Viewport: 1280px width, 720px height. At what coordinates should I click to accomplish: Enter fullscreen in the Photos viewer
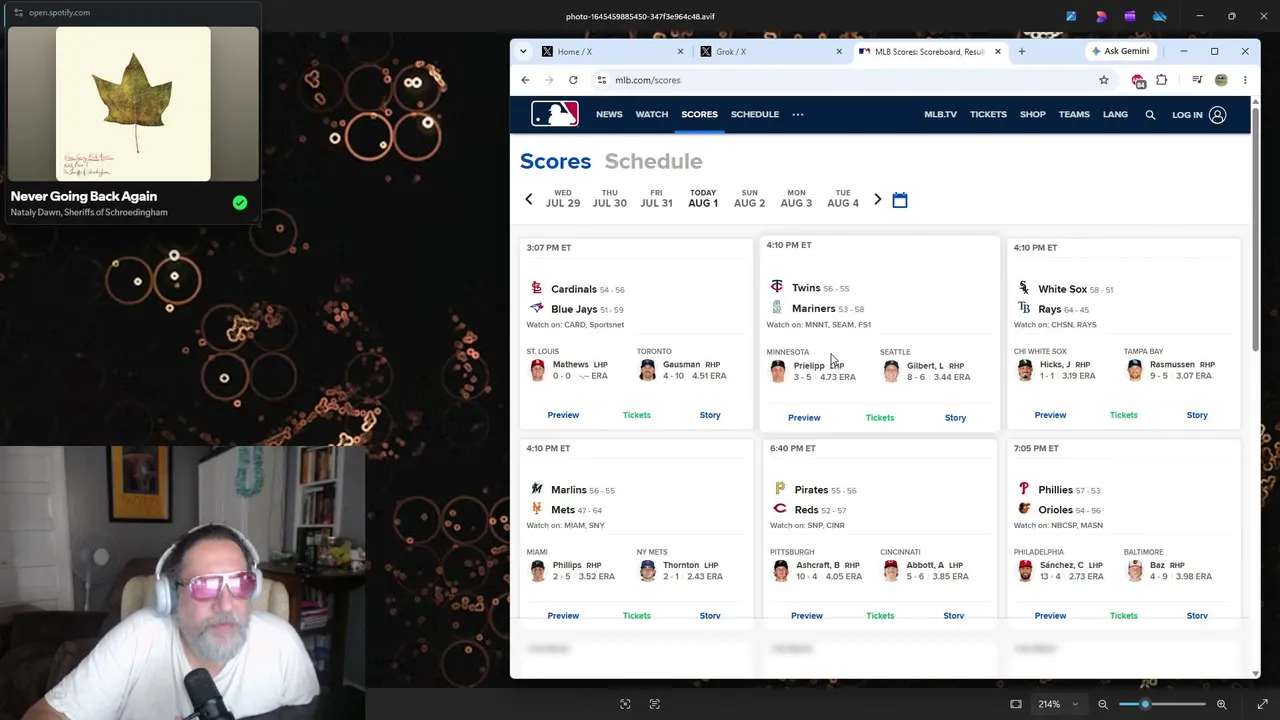pyautogui.click(x=1262, y=704)
